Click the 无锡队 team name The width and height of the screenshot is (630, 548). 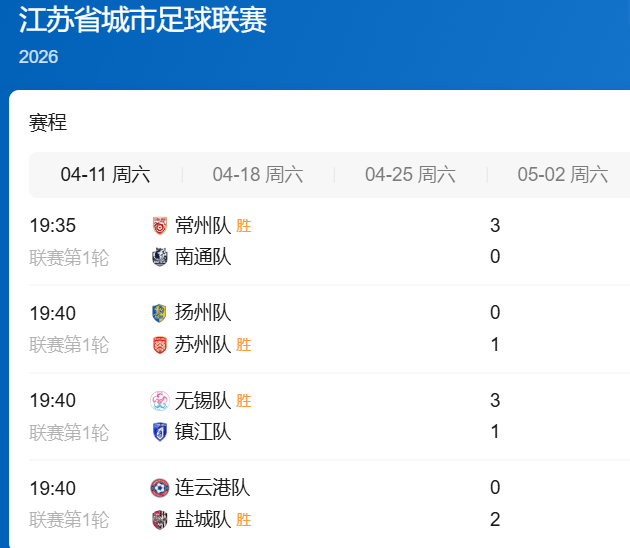[203, 401]
